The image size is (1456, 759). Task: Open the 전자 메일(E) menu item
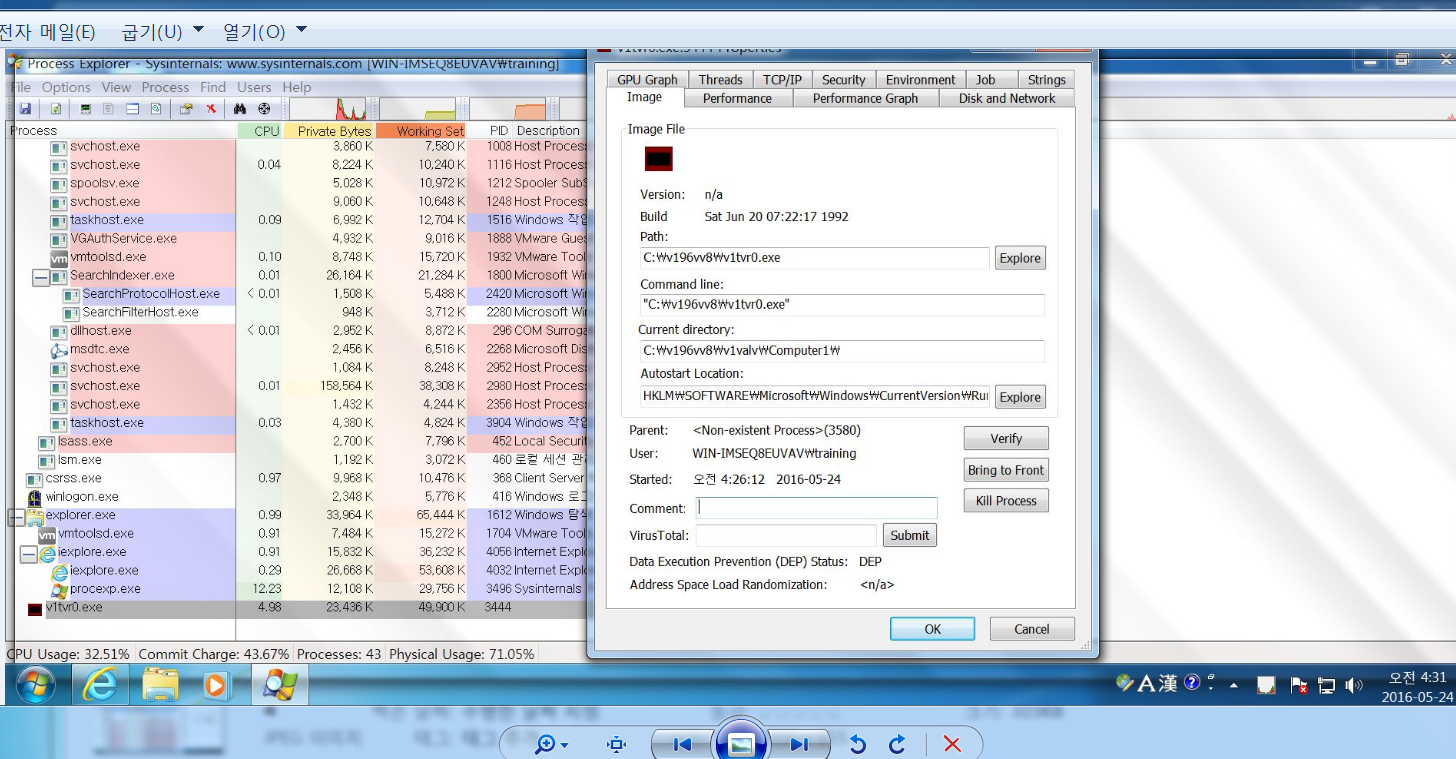(47, 31)
